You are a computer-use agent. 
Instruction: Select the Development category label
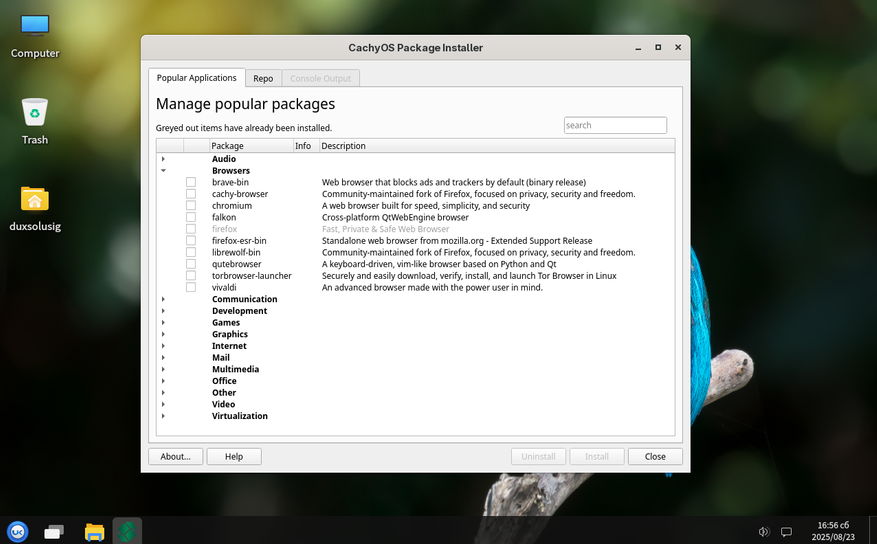239,311
